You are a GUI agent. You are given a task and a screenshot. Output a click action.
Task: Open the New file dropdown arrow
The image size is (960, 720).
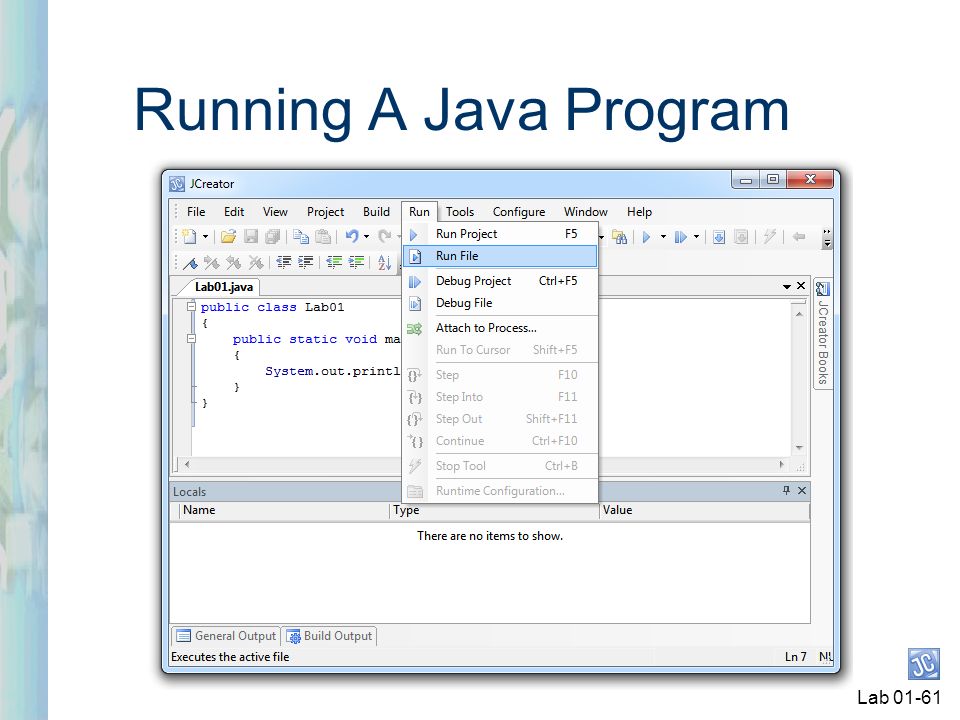205,236
